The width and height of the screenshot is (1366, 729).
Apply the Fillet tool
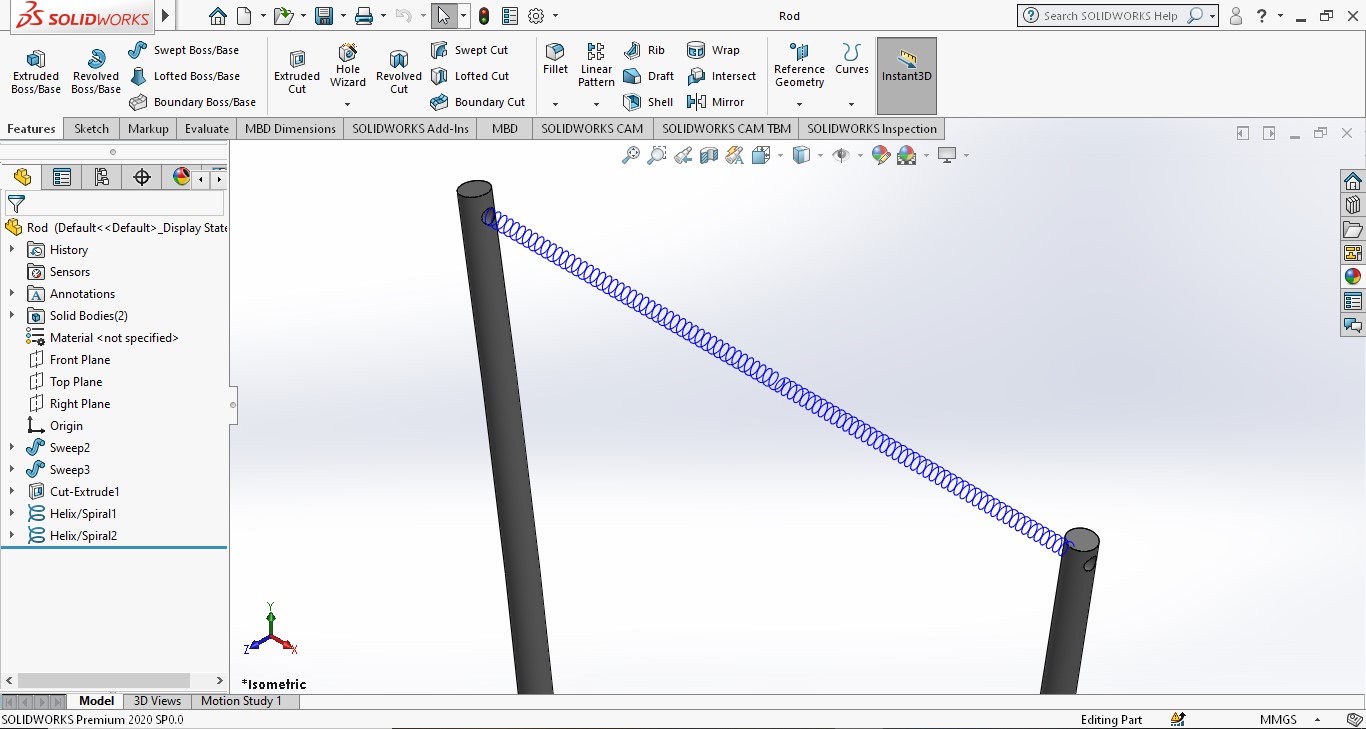click(555, 60)
